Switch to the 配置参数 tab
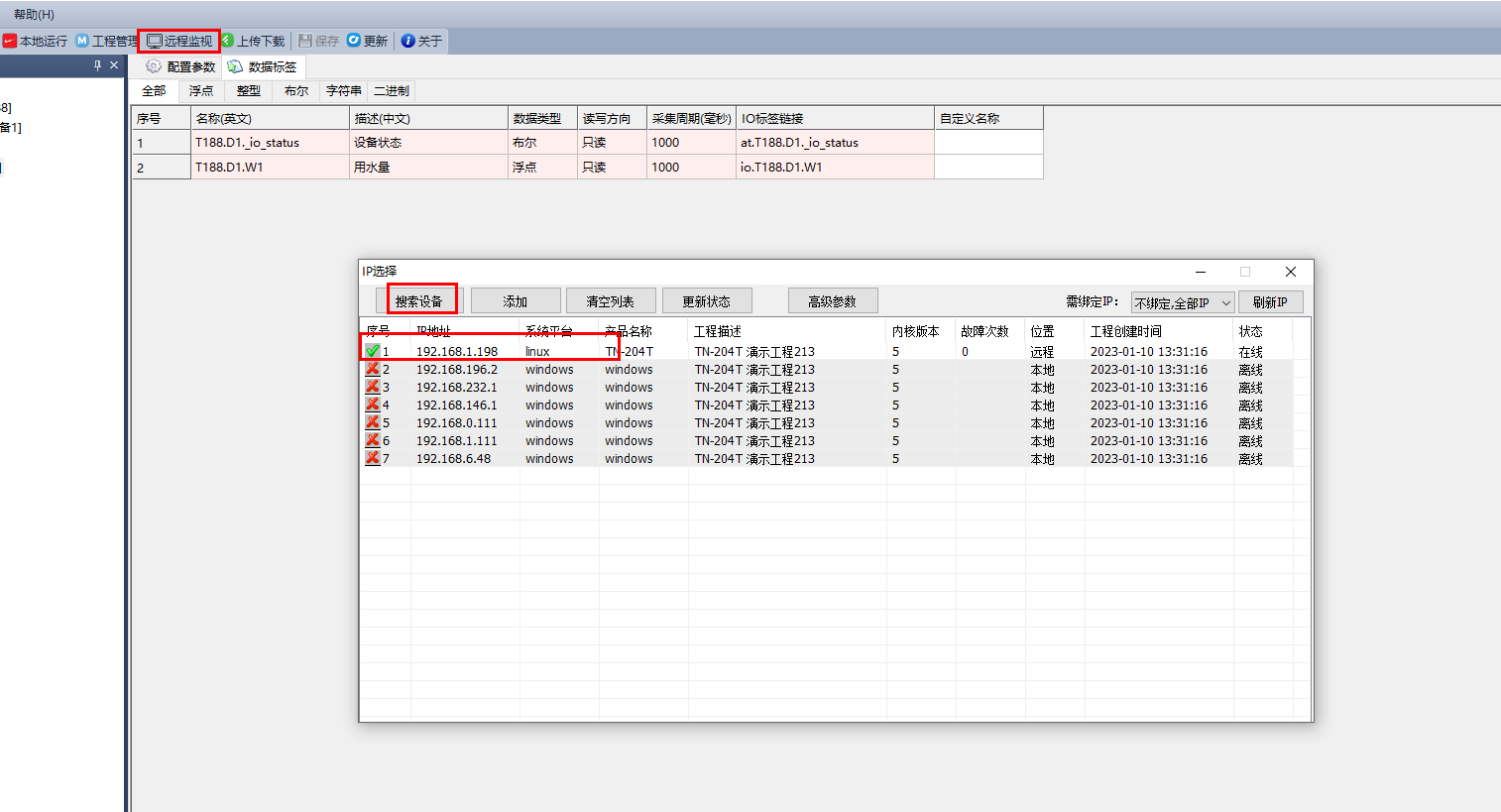Viewport: 1501px width, 812px height. (x=180, y=66)
